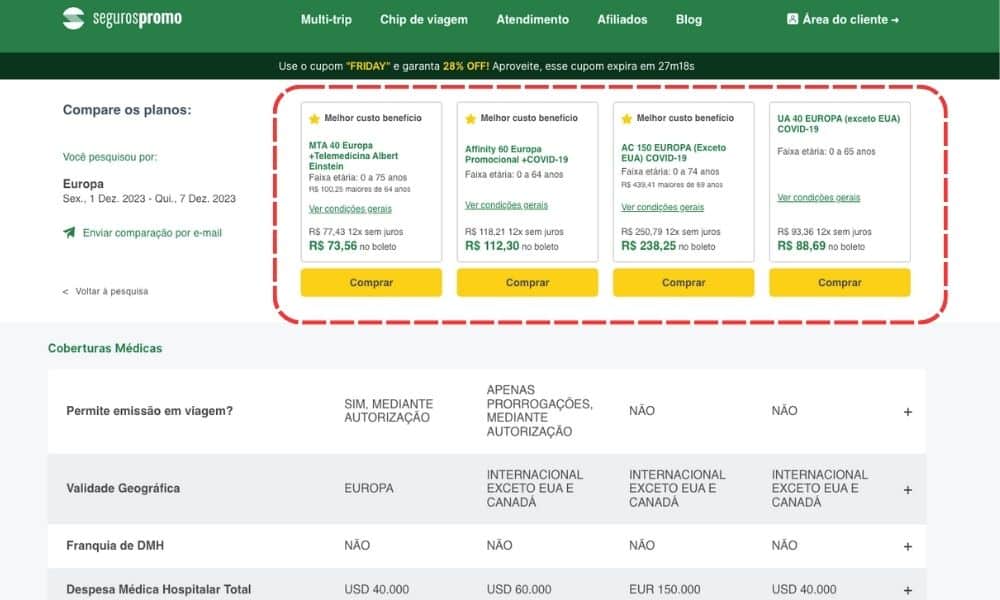Click the SIM, MEDIANTE AUTORIZAÇÃO cell

point(388,411)
